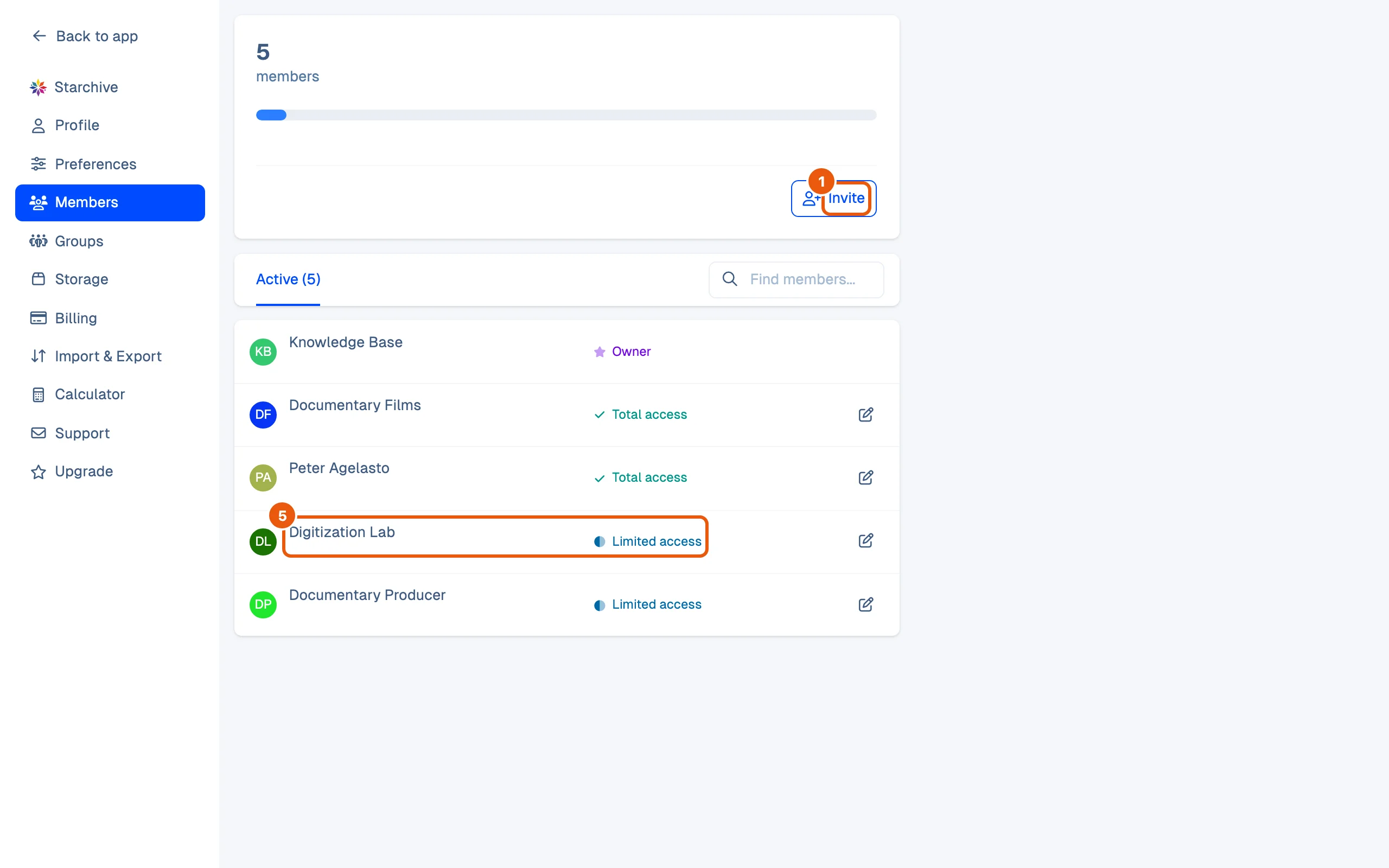Switch to the Active (5) tab
Image resolution: width=1389 pixels, height=868 pixels.
[288, 279]
